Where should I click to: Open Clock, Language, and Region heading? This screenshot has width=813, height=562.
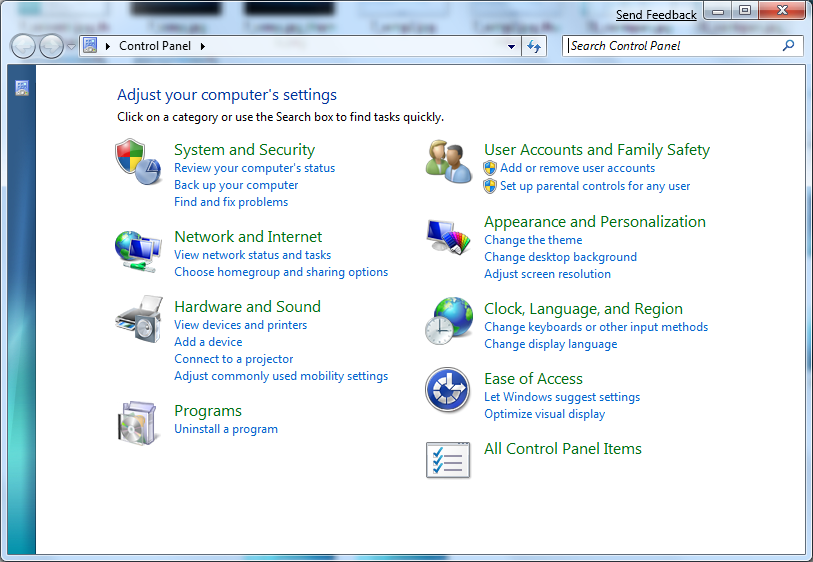[583, 308]
